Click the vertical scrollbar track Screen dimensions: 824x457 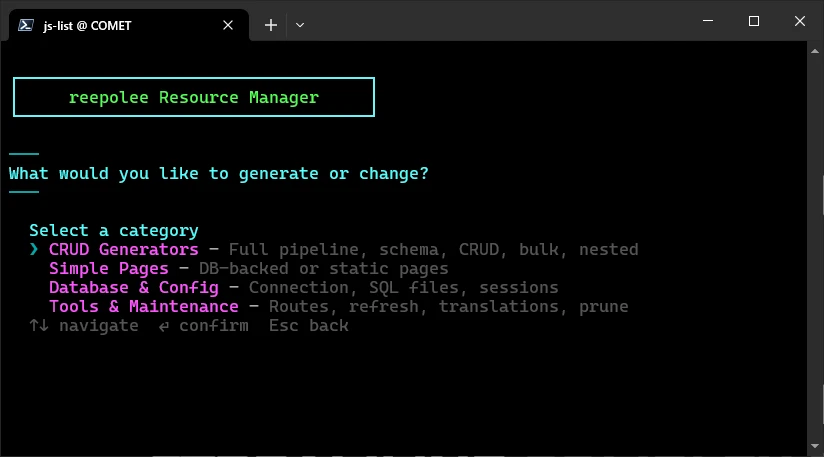815,248
